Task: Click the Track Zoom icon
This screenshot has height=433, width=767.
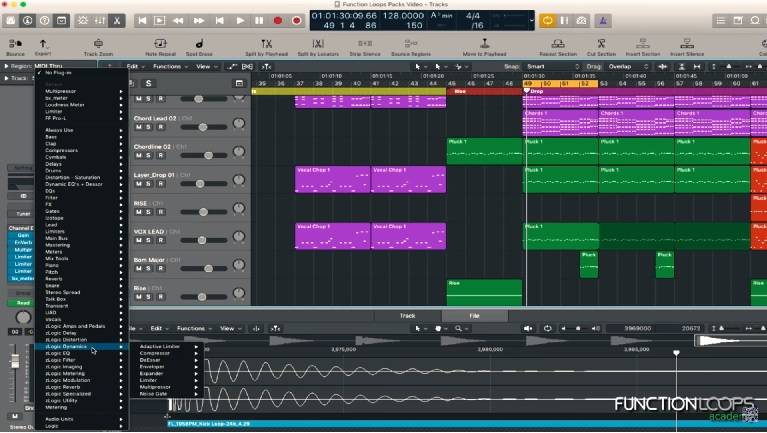Action: (x=98, y=44)
